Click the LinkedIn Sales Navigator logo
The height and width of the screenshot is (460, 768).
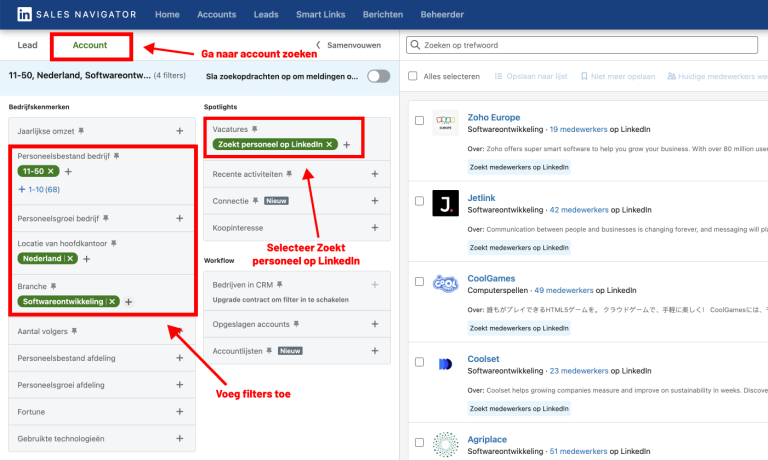[77, 14]
